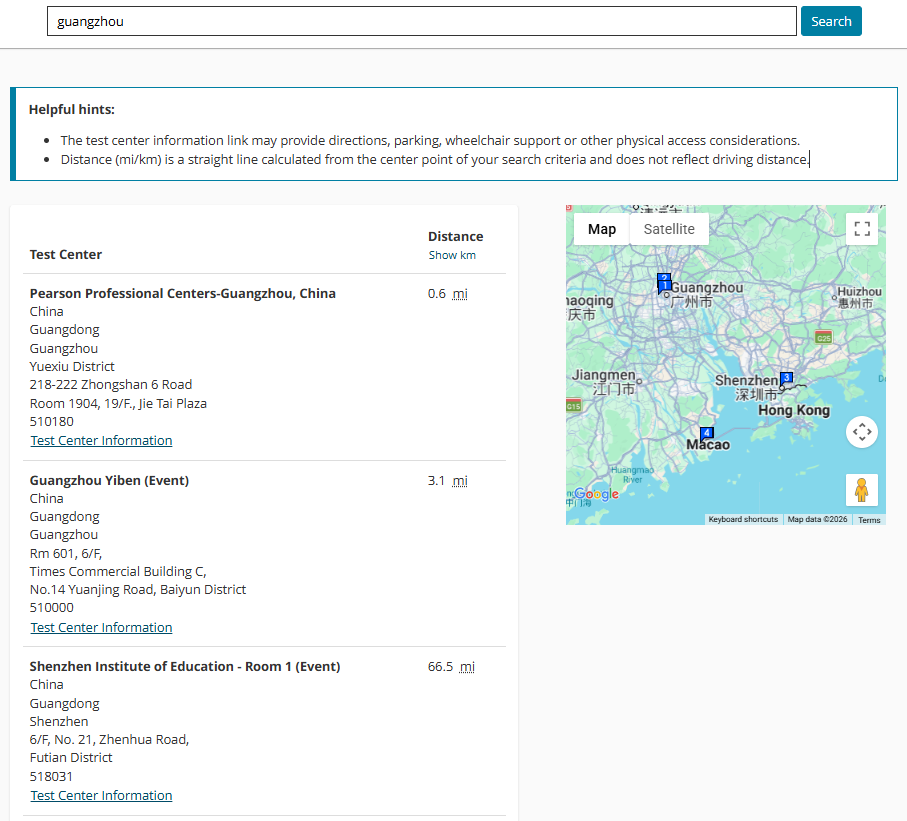Open Test Center Information for Shenzhen Institute
The image size is (907, 821).
101,796
